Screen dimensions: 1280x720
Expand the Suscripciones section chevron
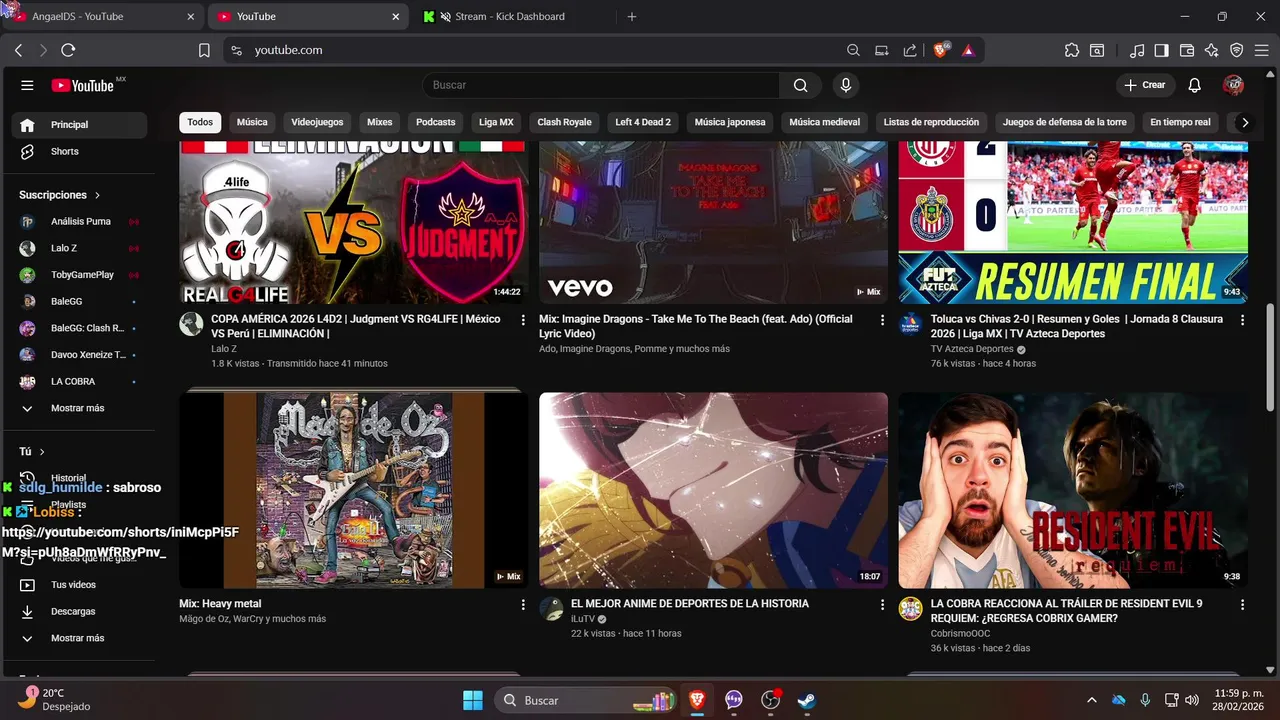97,195
